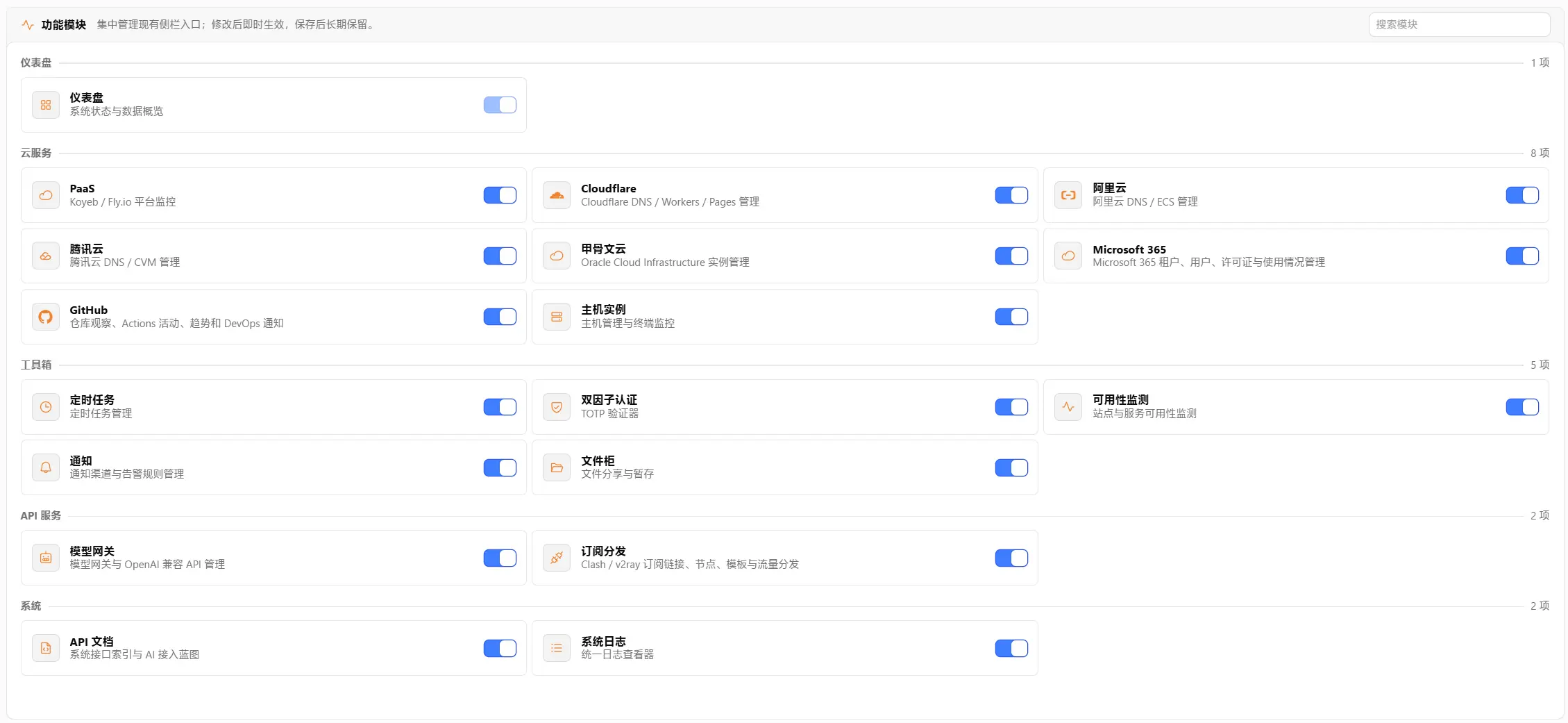Image resolution: width=1568 pixels, height=723 pixels.
Task: Turn off the 可用性监测 switch
Action: pos(1522,407)
